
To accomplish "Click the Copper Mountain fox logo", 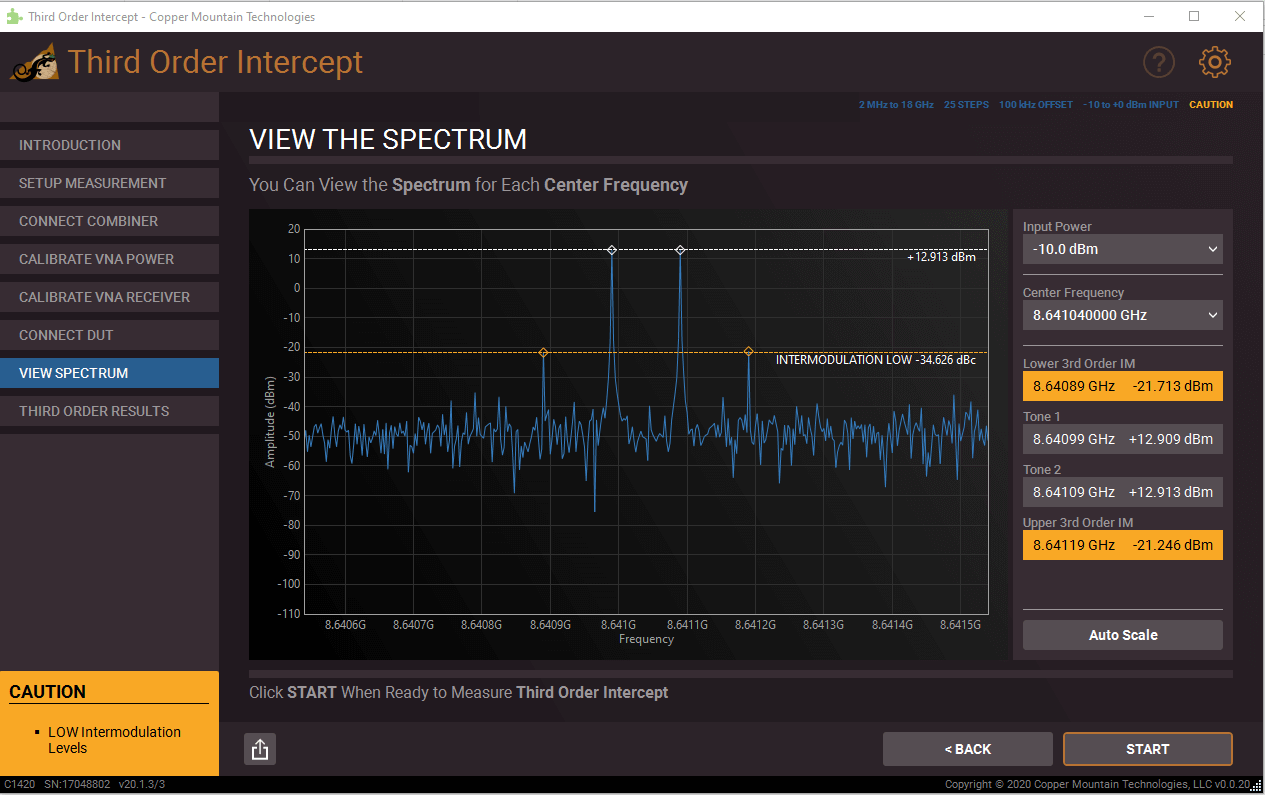I will pos(34,61).
